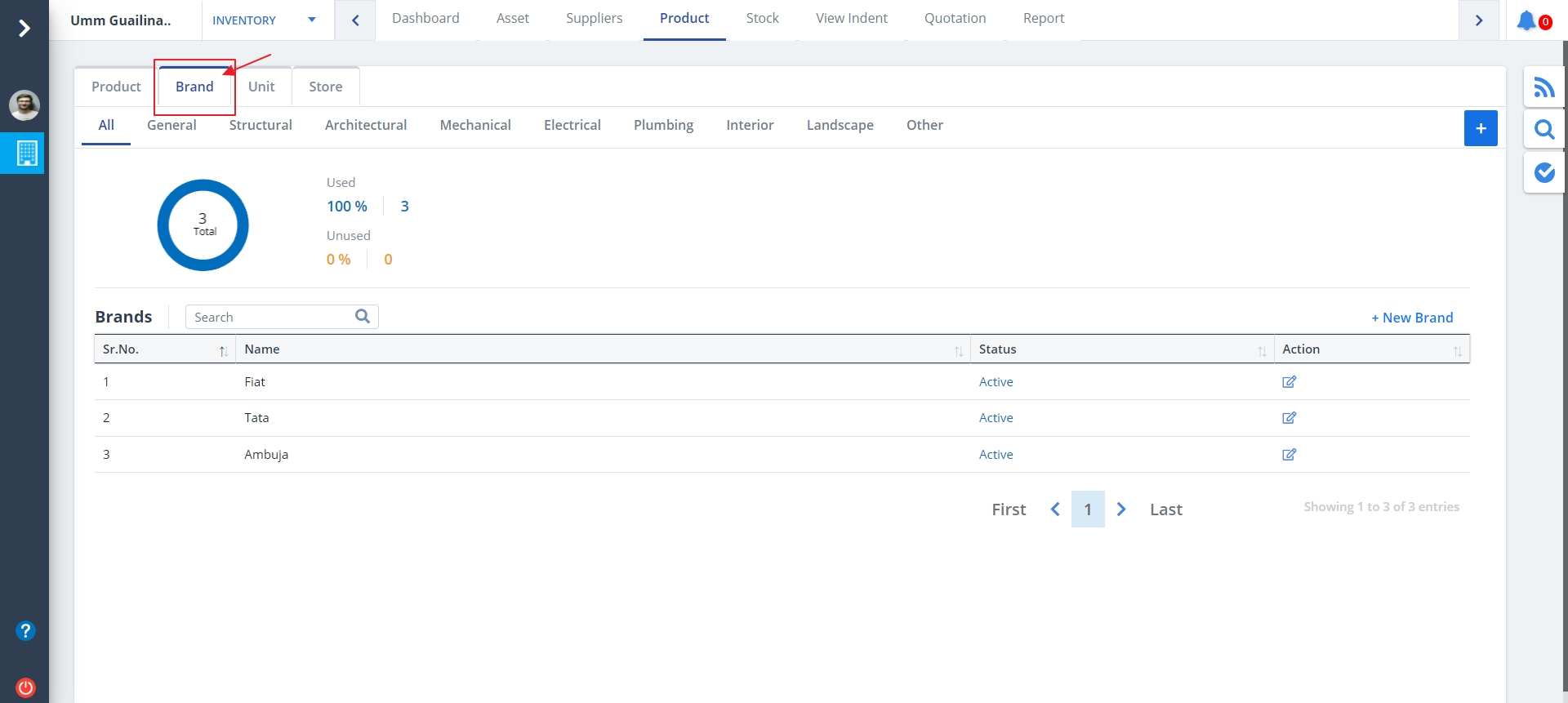Viewport: 1568px width, 703px height.
Task: Toggle Active status for Tata brand
Action: (996, 418)
